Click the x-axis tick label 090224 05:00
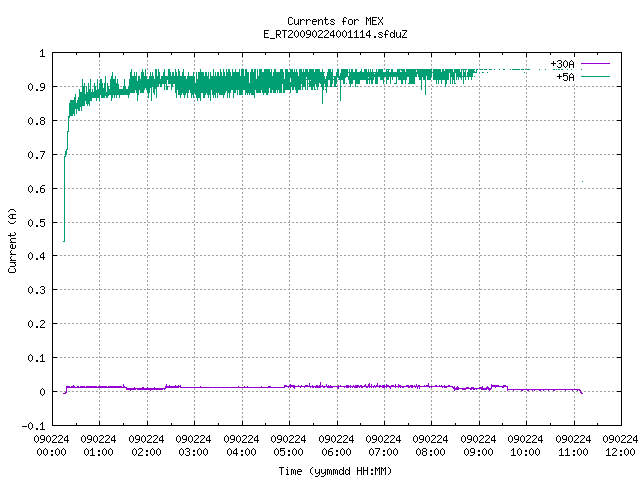The image size is (640, 480). 288,446
